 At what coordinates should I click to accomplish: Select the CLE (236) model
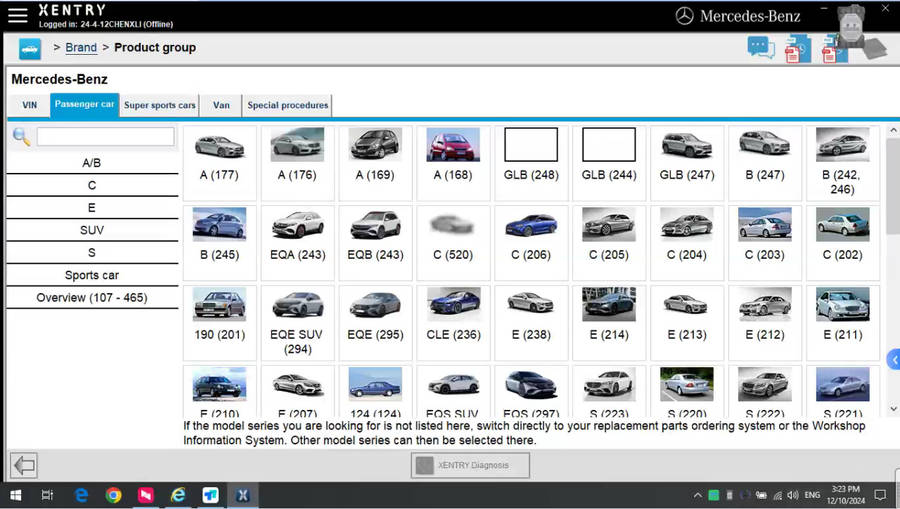pos(453,323)
